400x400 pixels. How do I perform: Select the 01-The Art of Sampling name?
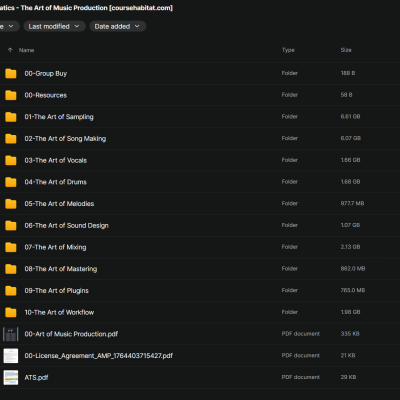(59, 117)
